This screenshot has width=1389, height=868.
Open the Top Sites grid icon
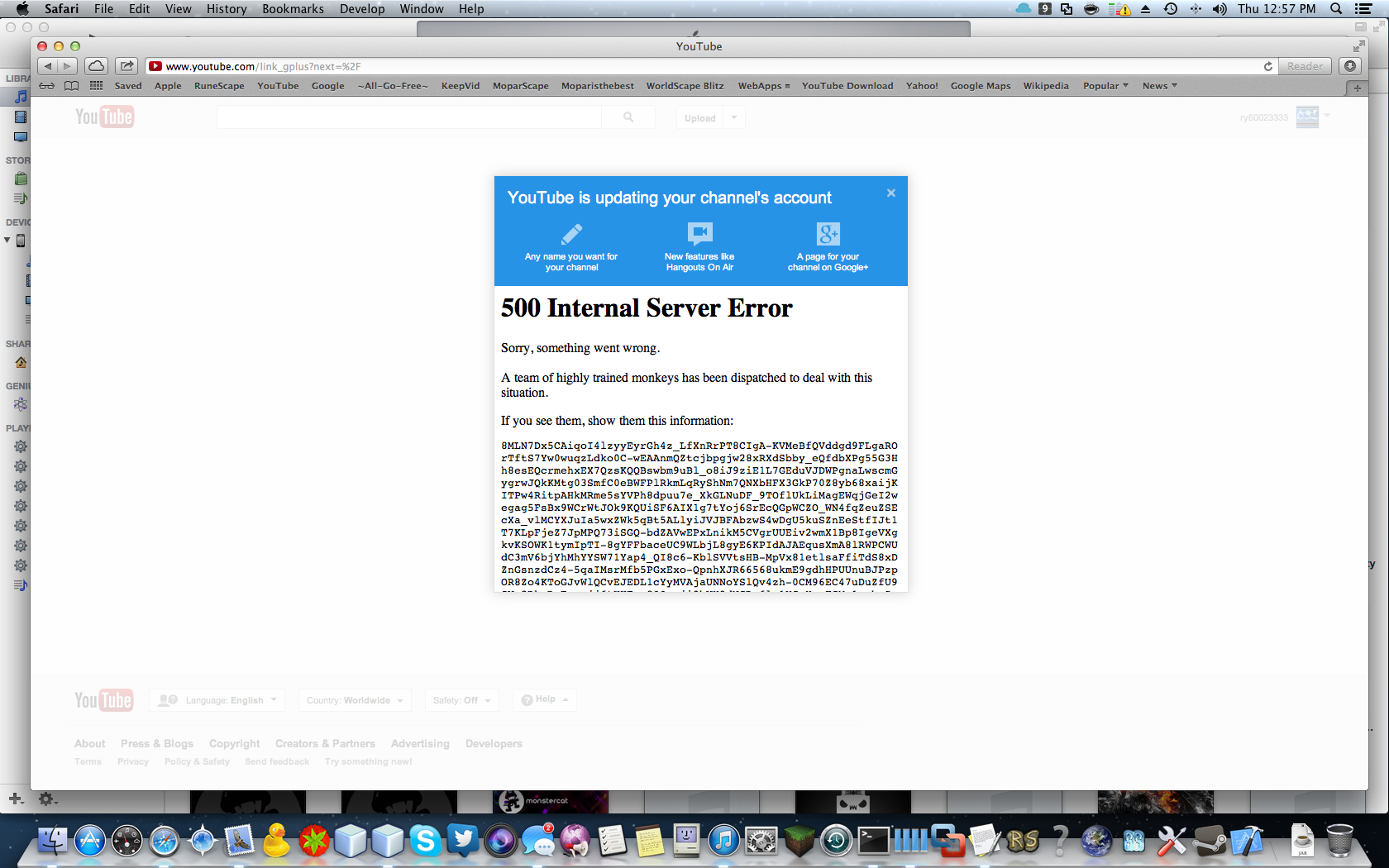pos(97,86)
